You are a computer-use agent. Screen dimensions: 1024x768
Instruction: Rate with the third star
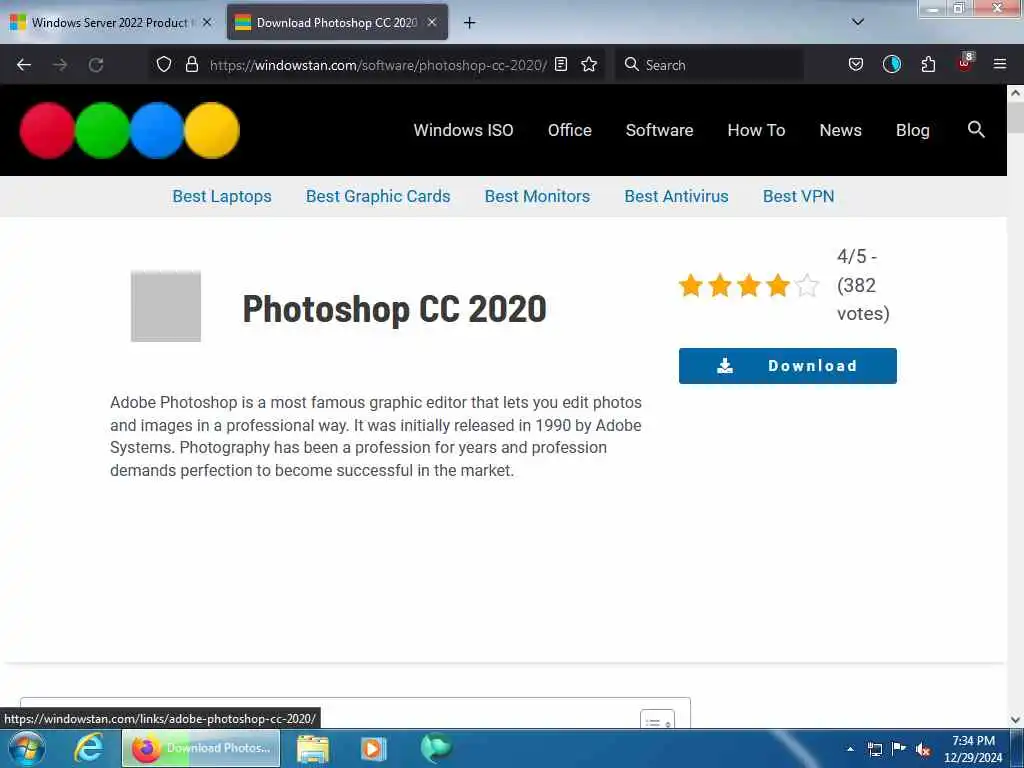click(x=749, y=285)
